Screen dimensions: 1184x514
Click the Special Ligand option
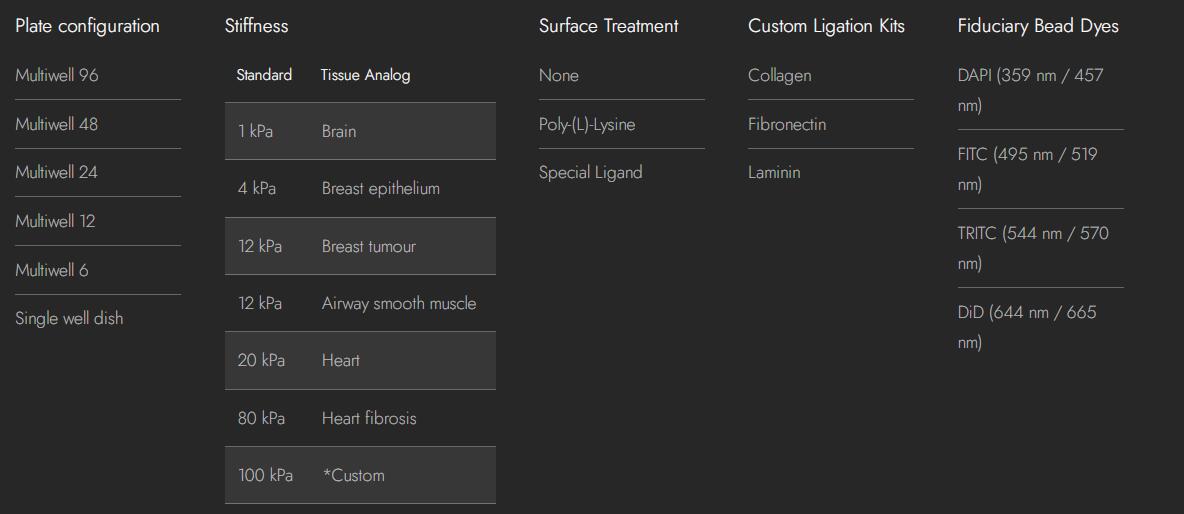pos(591,173)
